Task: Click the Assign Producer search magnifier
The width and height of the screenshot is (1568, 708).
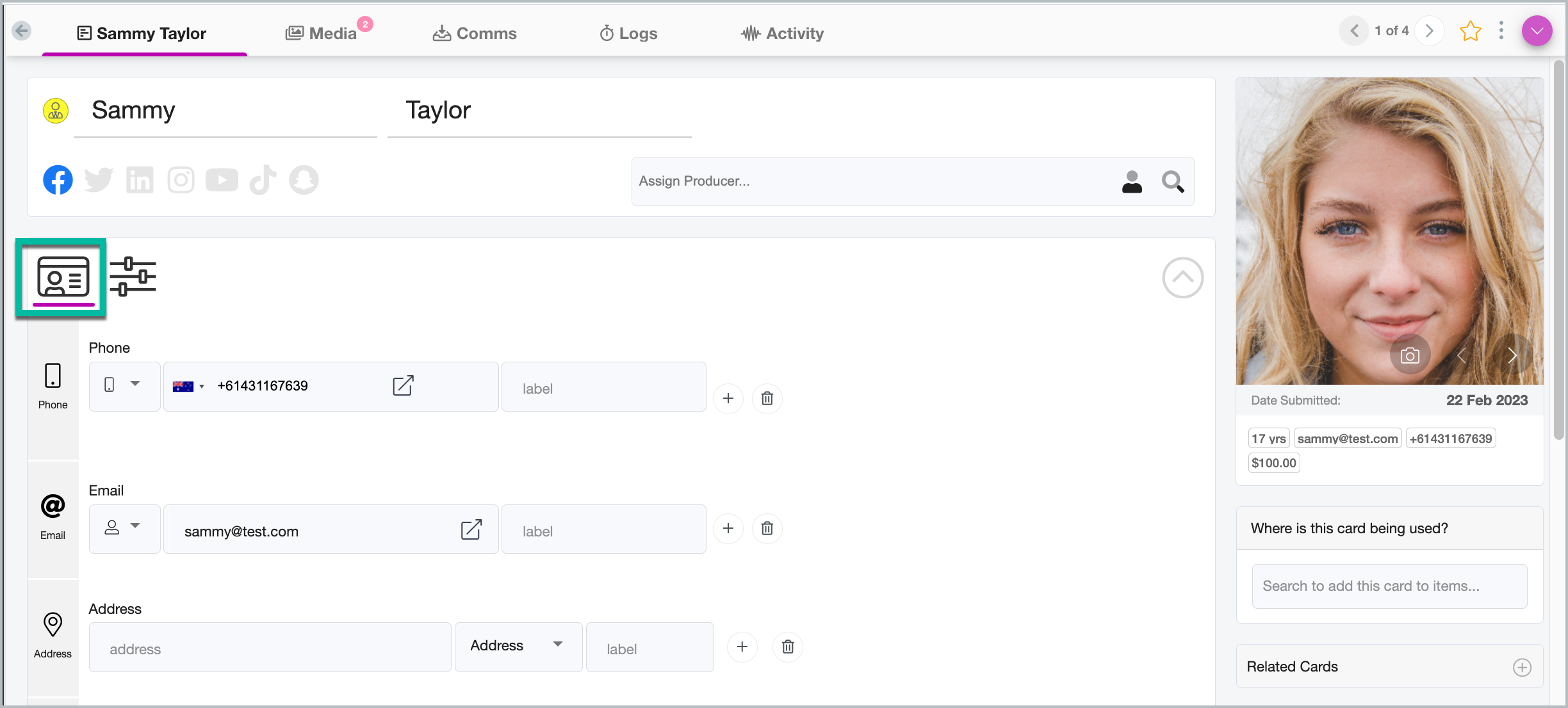Action: pyautogui.click(x=1172, y=182)
